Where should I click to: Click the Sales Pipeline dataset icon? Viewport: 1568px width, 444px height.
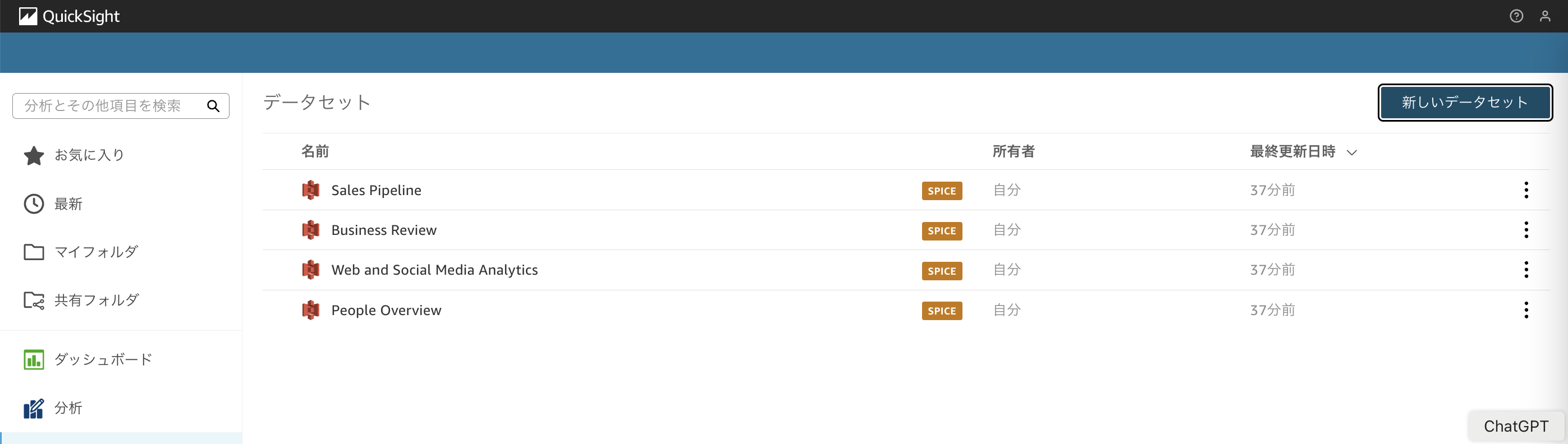(x=311, y=191)
